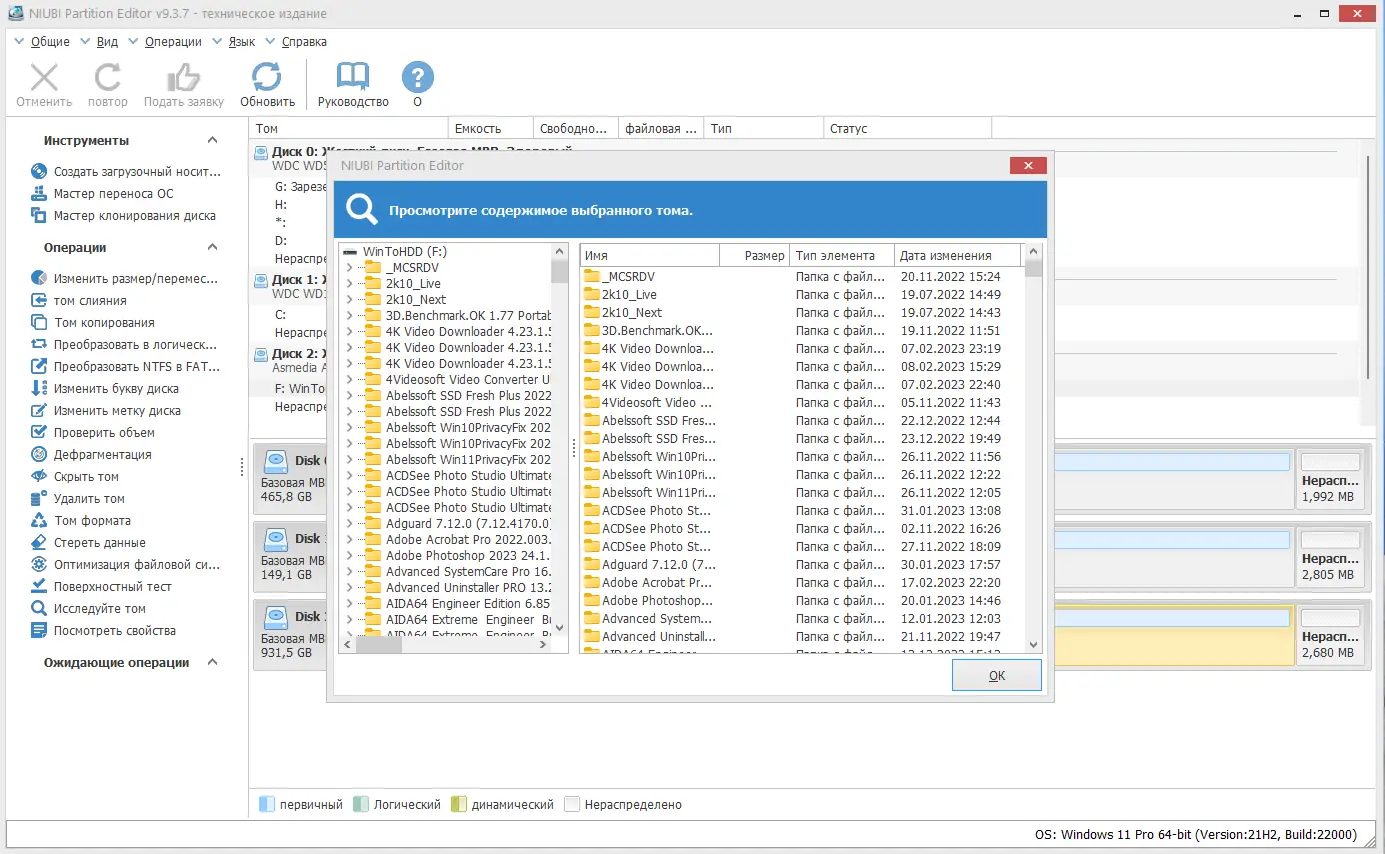The image size is (1385, 854).
Task: Open Посмотреть свойства in sidebar
Action: click(x=103, y=631)
